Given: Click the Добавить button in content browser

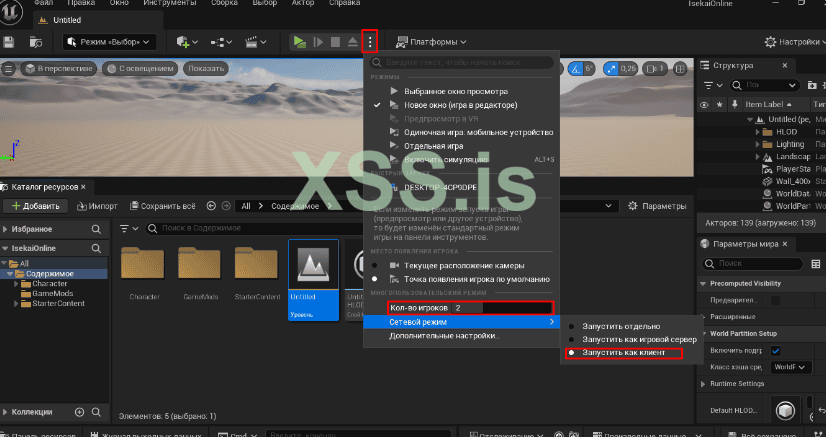Looking at the screenshot, I should pyautogui.click(x=37, y=206).
